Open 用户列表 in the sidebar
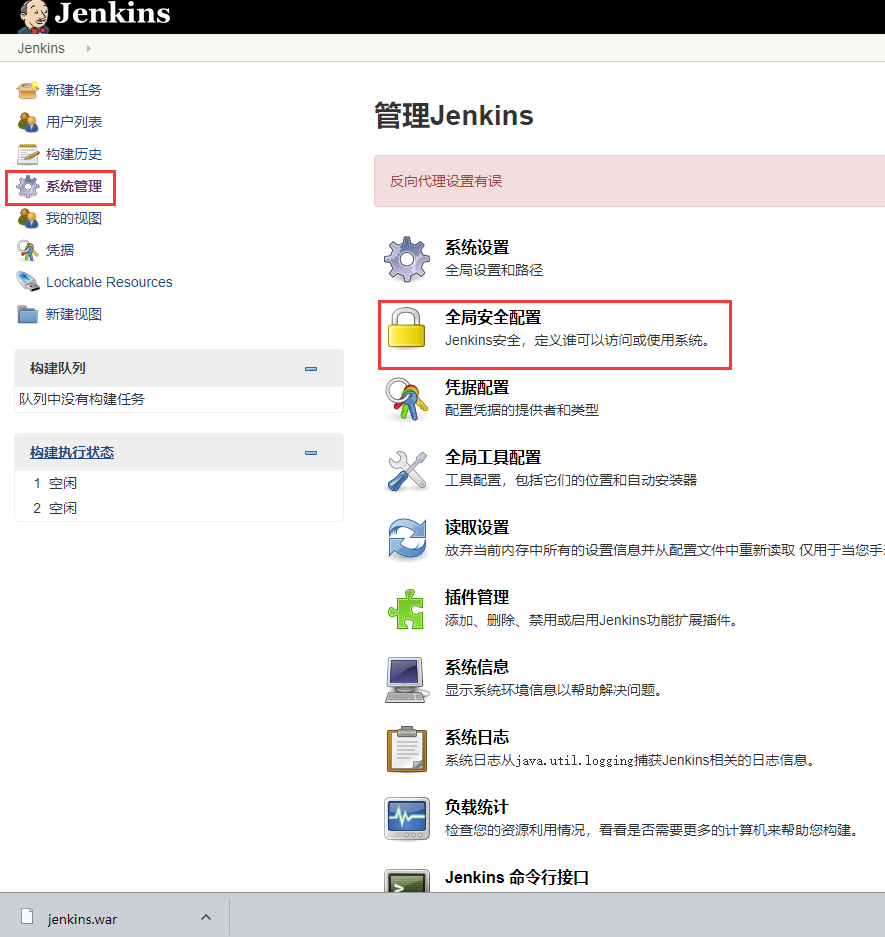Image resolution: width=885 pixels, height=937 pixels. pyautogui.click(x=74, y=122)
